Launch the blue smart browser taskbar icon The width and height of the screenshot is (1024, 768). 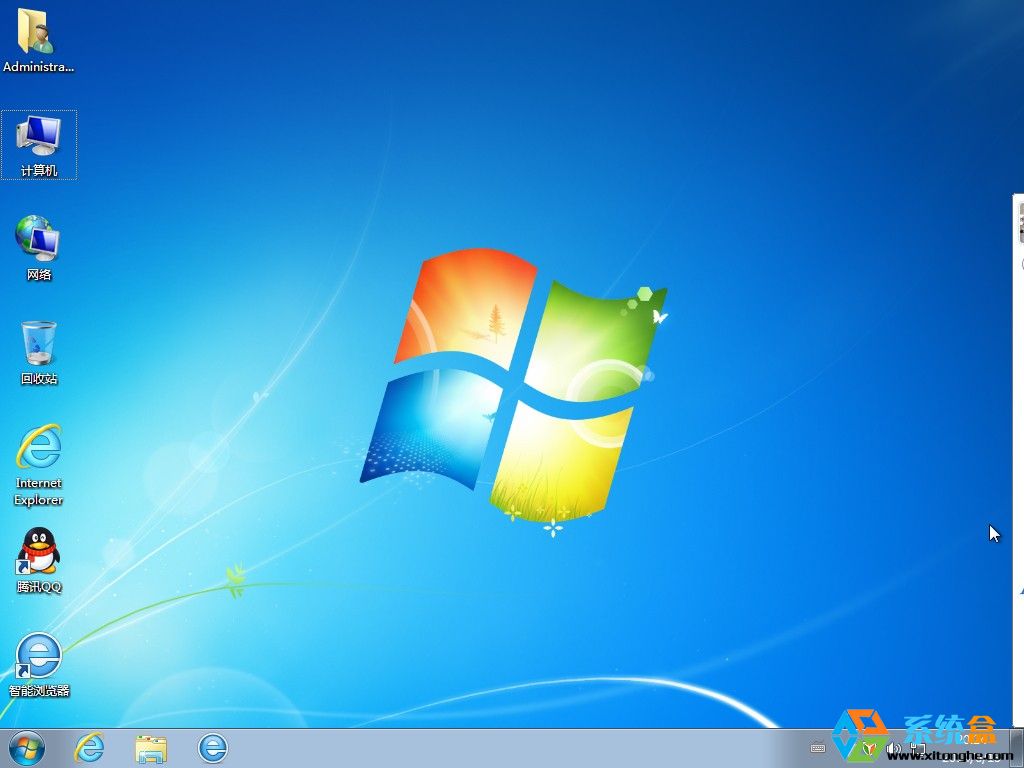pyautogui.click(x=213, y=748)
